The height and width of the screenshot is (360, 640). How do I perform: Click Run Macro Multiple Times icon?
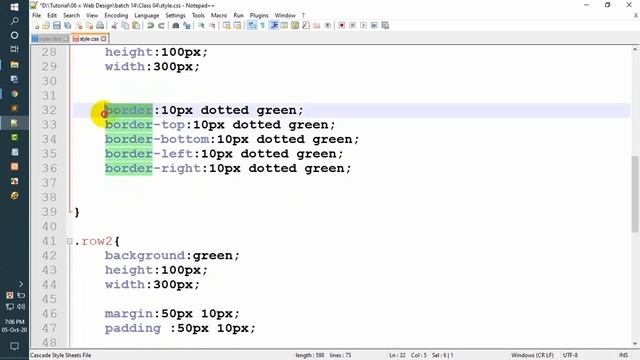[x=374, y=25]
